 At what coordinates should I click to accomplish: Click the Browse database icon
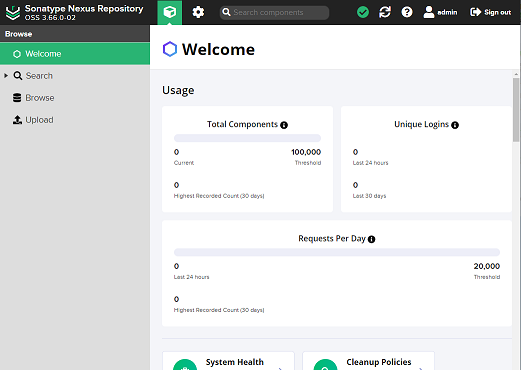tap(17, 98)
